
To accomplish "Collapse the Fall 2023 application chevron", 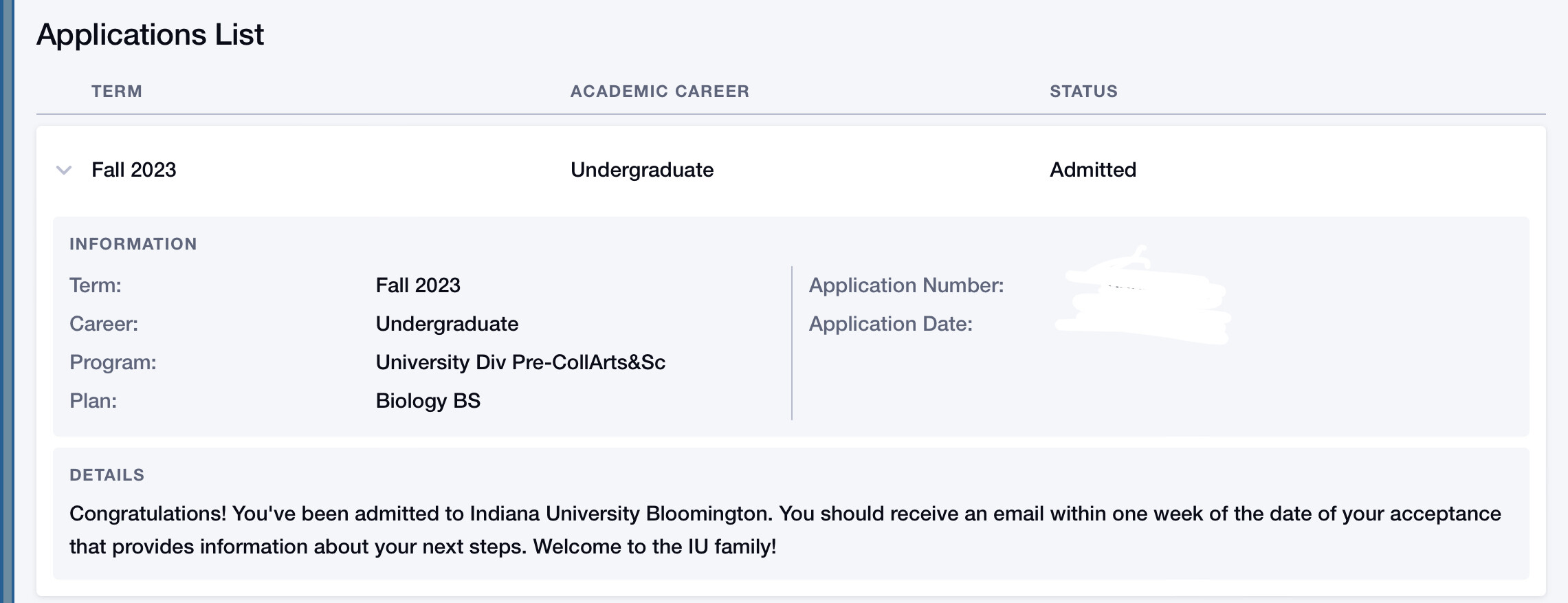I will click(x=64, y=170).
